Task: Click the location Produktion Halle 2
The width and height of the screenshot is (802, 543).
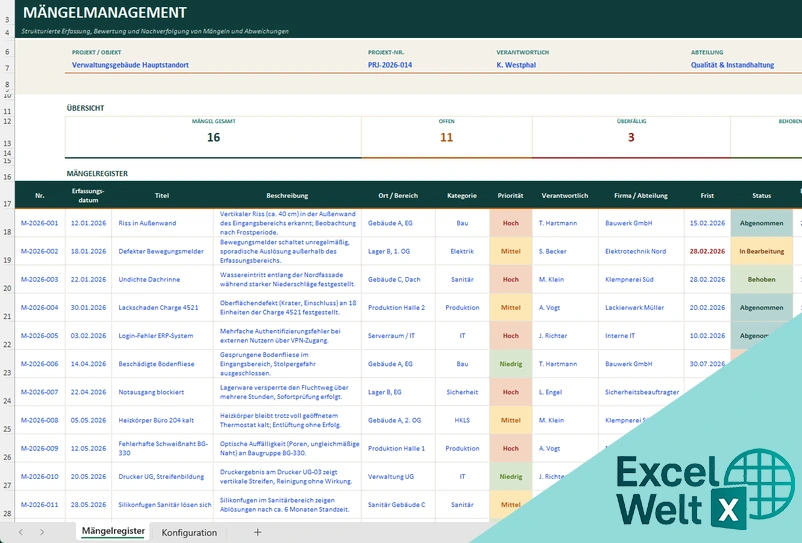Action: click(396, 307)
